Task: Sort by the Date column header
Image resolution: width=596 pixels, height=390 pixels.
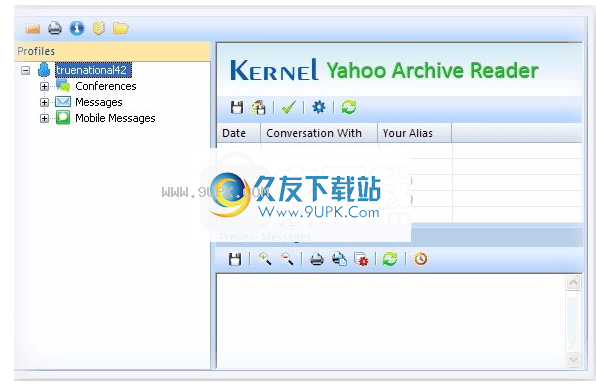Action: 239,133
